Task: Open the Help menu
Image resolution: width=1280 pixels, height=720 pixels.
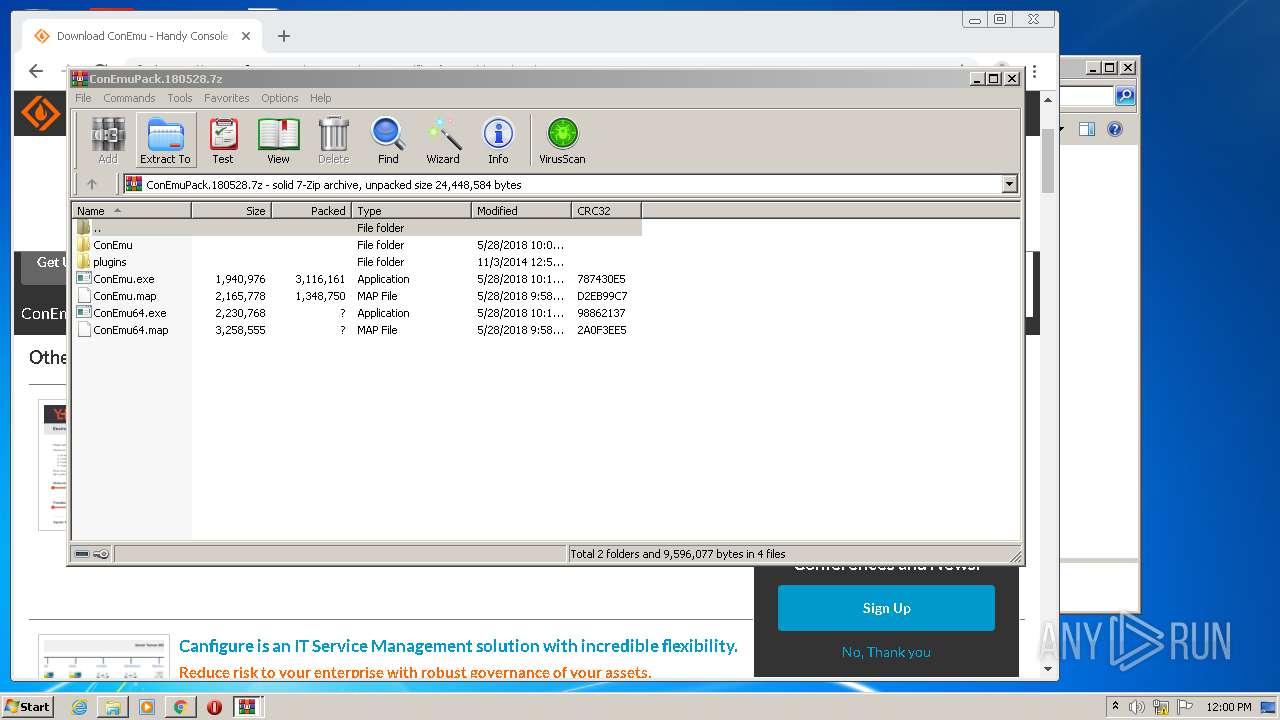Action: [320, 98]
